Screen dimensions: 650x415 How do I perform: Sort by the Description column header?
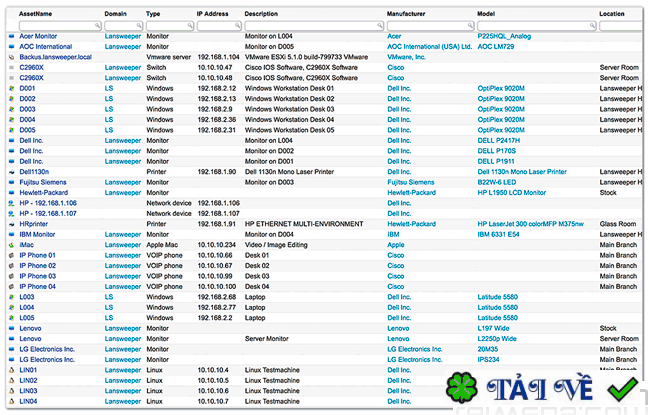[261, 14]
